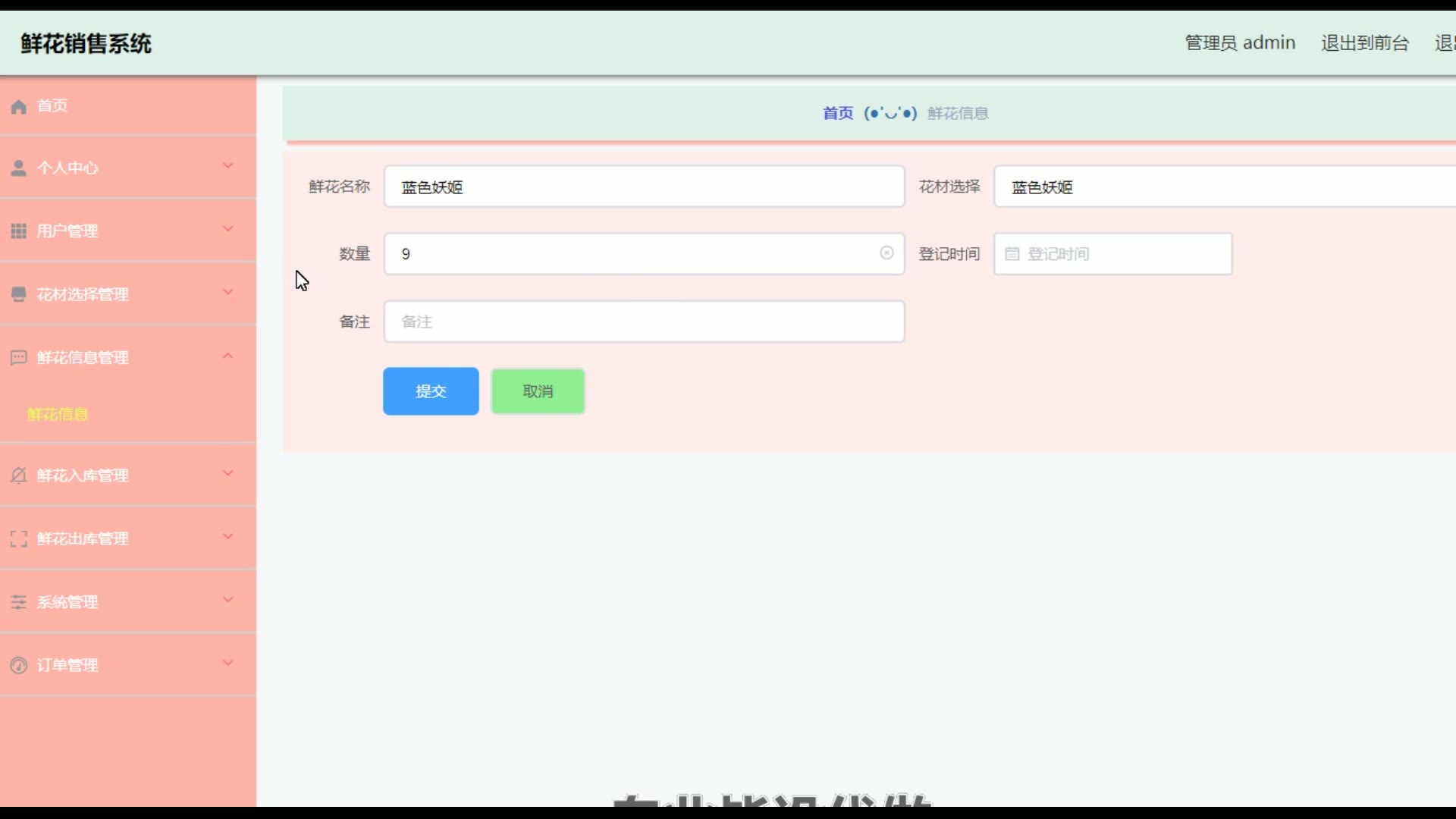The image size is (1456, 819).
Task: Click the home icon in the sidebar
Action: coord(19,106)
